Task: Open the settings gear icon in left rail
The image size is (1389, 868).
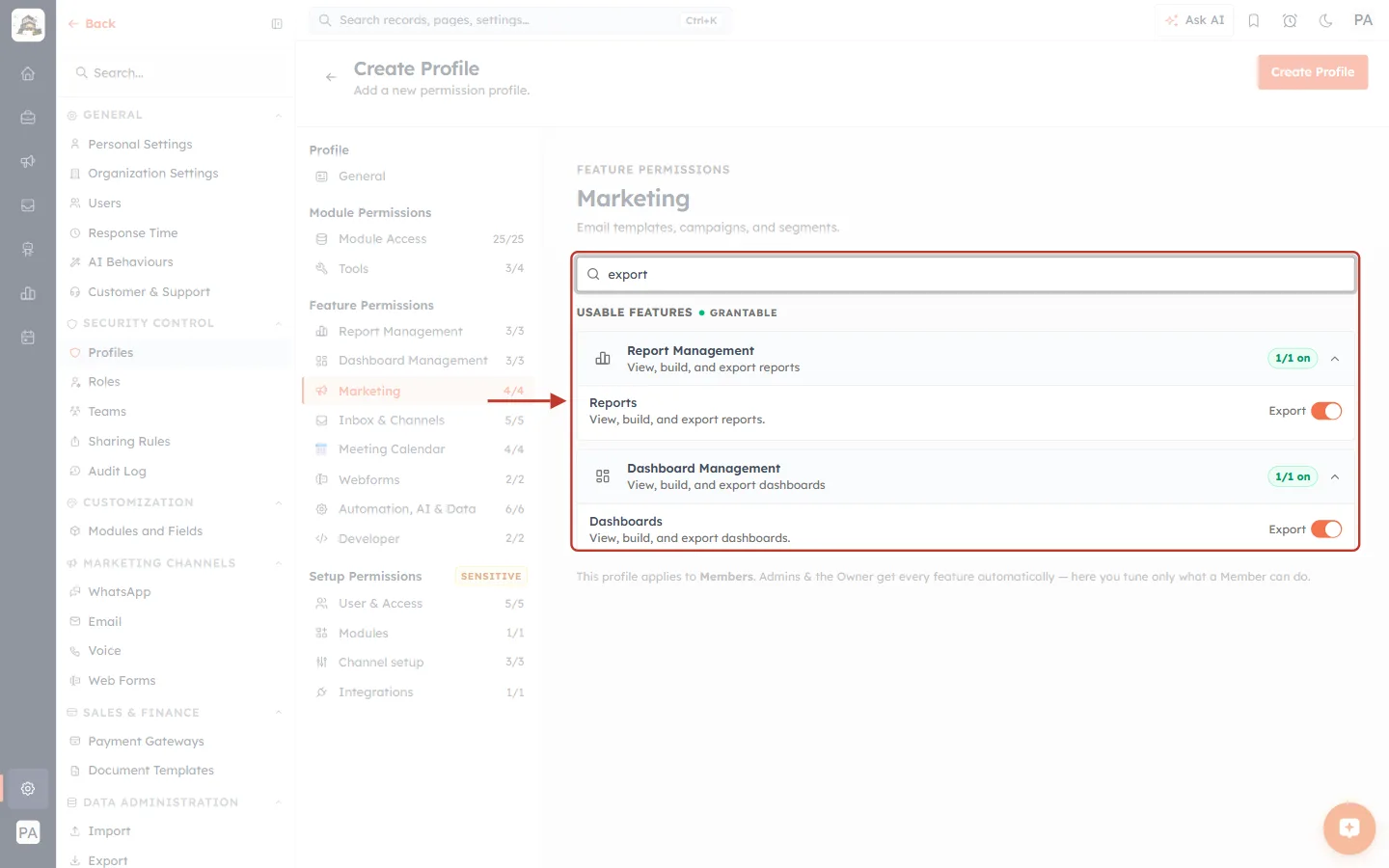Action: 28,788
